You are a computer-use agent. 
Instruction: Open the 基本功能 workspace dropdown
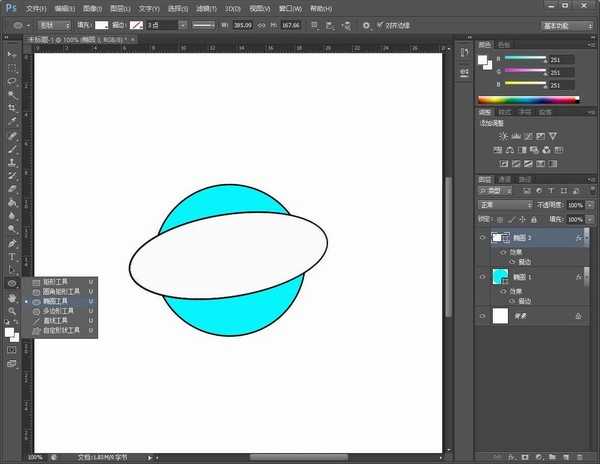[565, 25]
